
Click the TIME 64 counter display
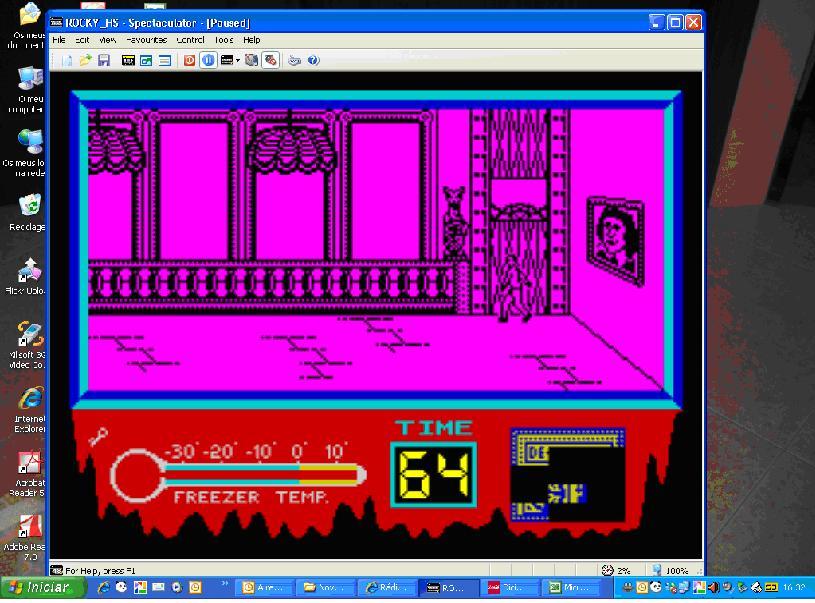pyautogui.click(x=433, y=475)
